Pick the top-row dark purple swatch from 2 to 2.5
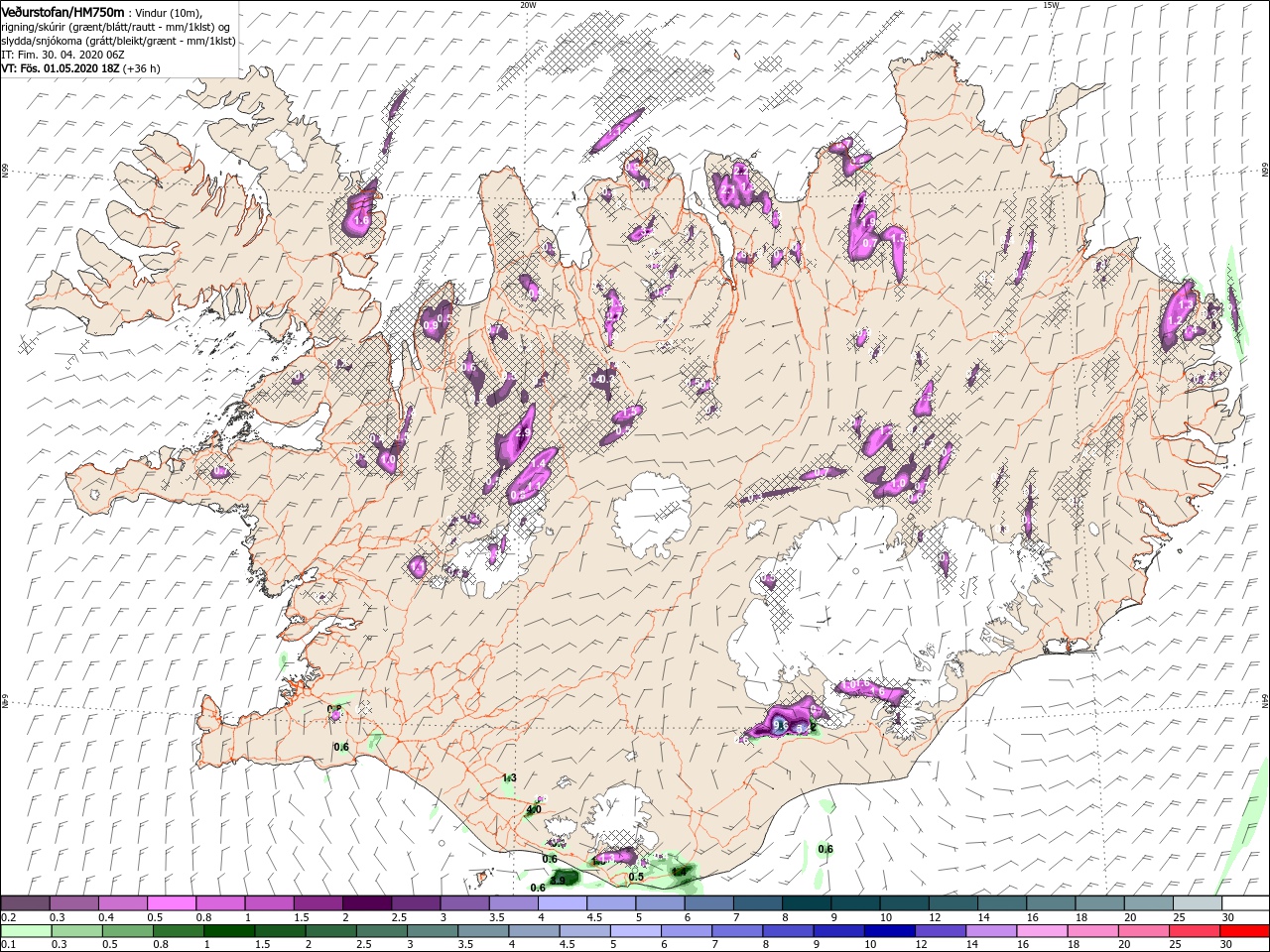 366,903
